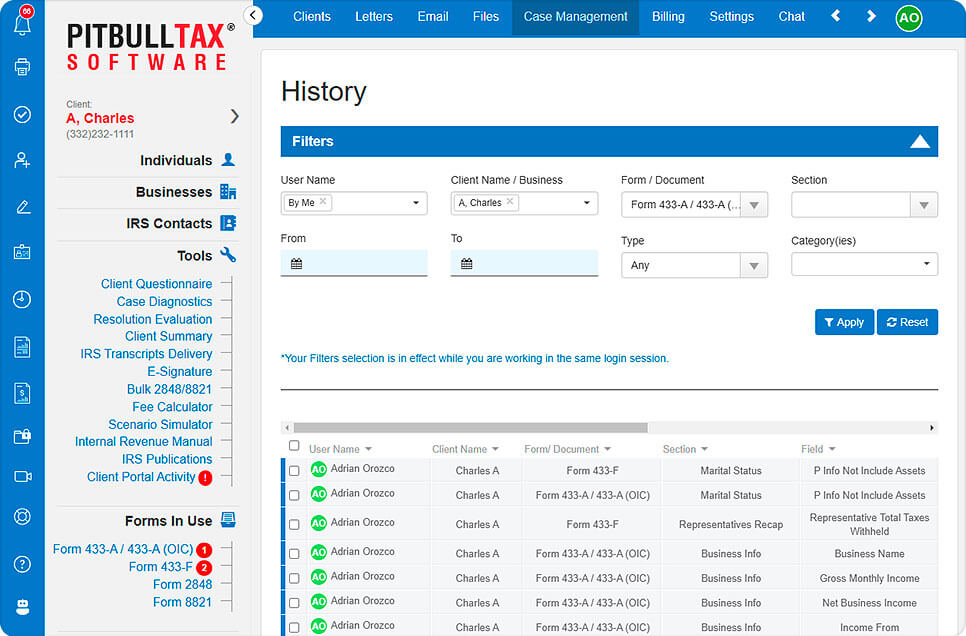
Task: Remove the 'By Me' user name tag
Action: tap(323, 202)
